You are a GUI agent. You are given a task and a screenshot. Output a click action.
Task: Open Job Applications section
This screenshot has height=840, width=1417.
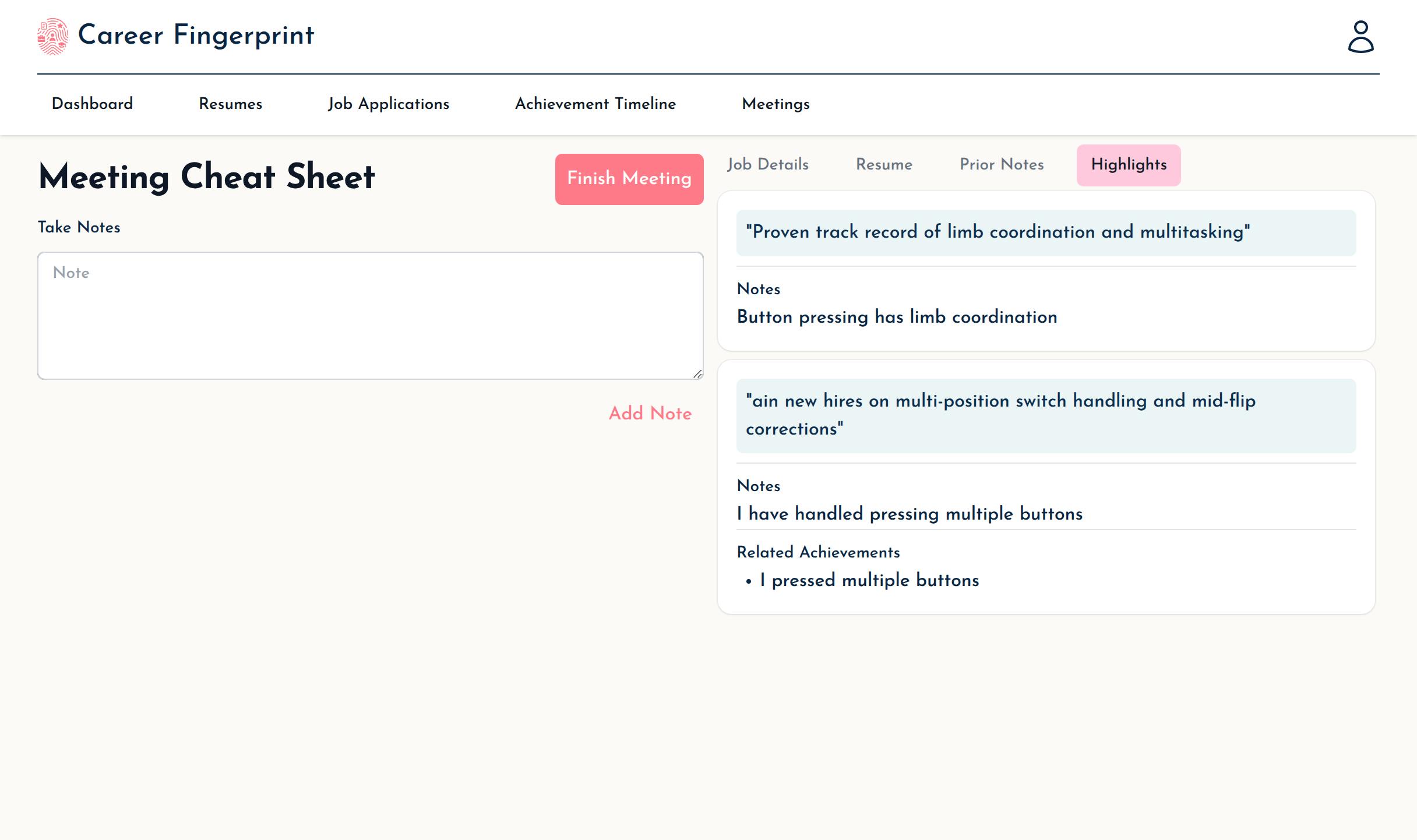pyautogui.click(x=388, y=104)
